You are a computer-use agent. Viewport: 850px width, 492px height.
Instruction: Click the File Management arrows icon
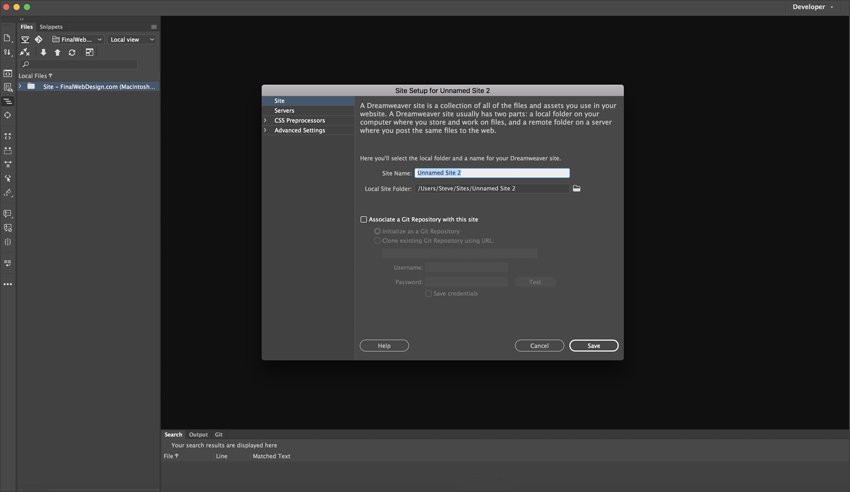[7, 53]
